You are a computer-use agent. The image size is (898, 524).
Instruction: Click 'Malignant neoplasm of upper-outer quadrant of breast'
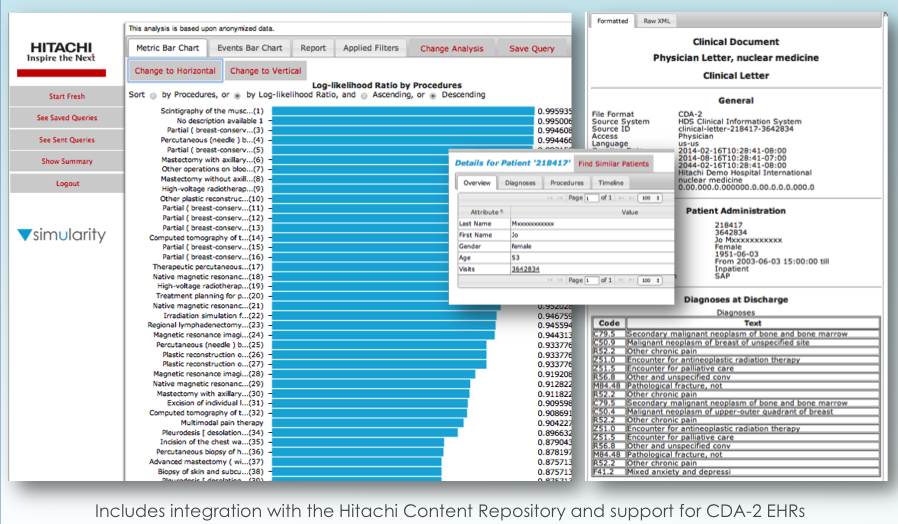(730, 411)
